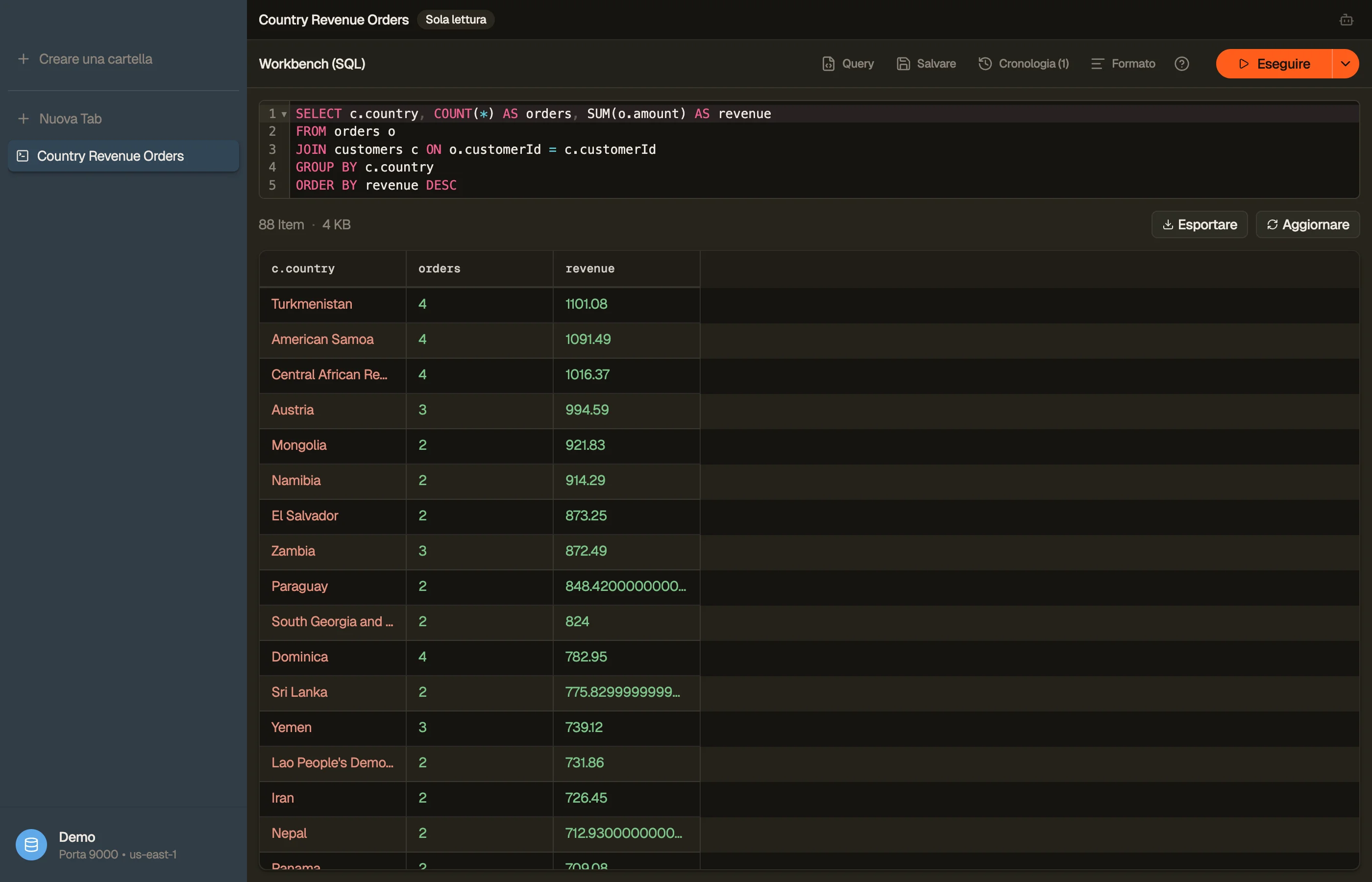
Task: Open the Cronologia (1) history
Action: tap(1023, 64)
